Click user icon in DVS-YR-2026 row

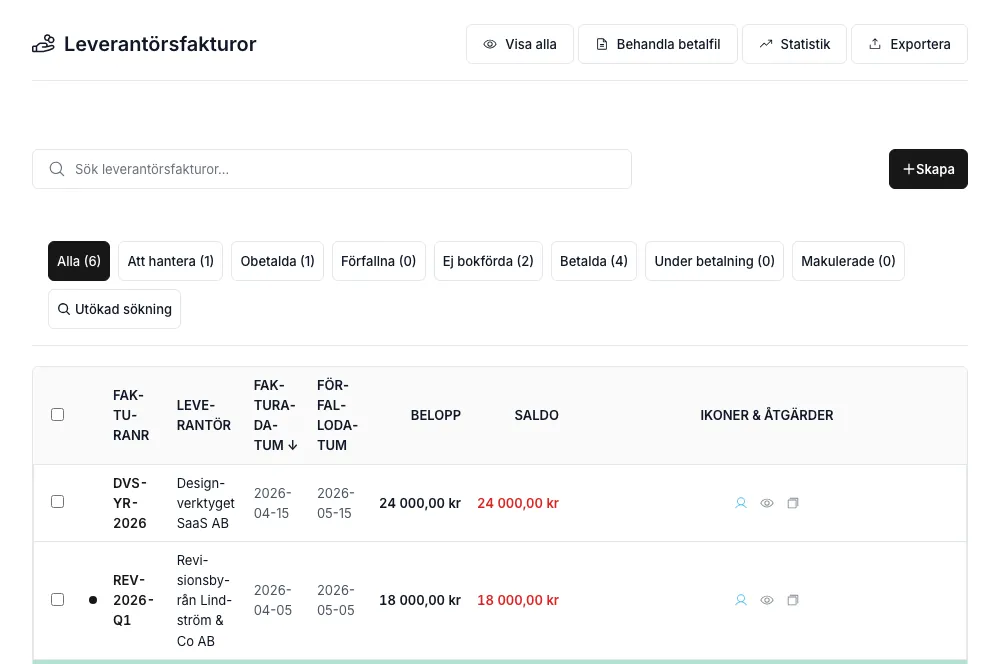[x=740, y=503]
